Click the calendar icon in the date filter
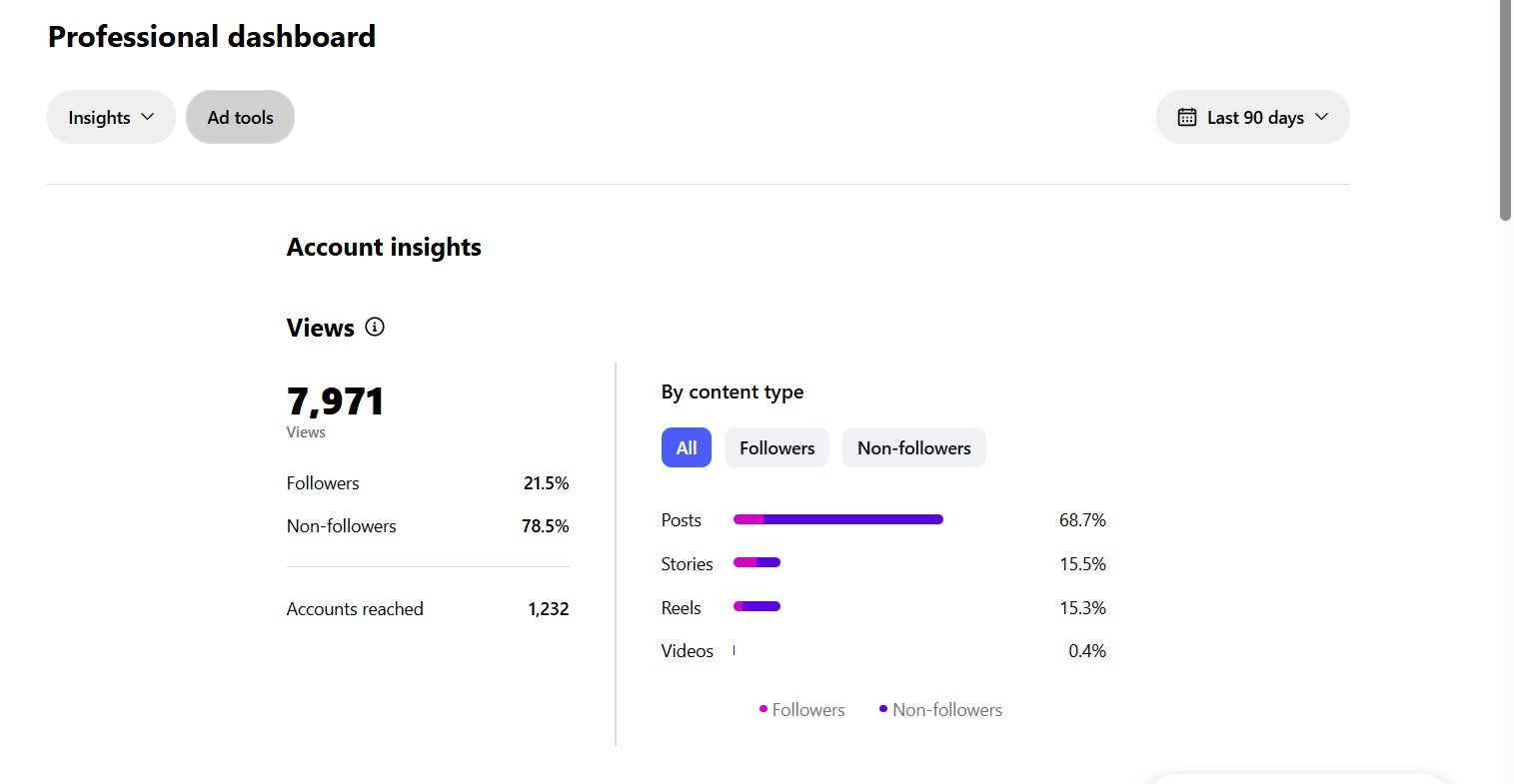1514x784 pixels. click(1186, 116)
